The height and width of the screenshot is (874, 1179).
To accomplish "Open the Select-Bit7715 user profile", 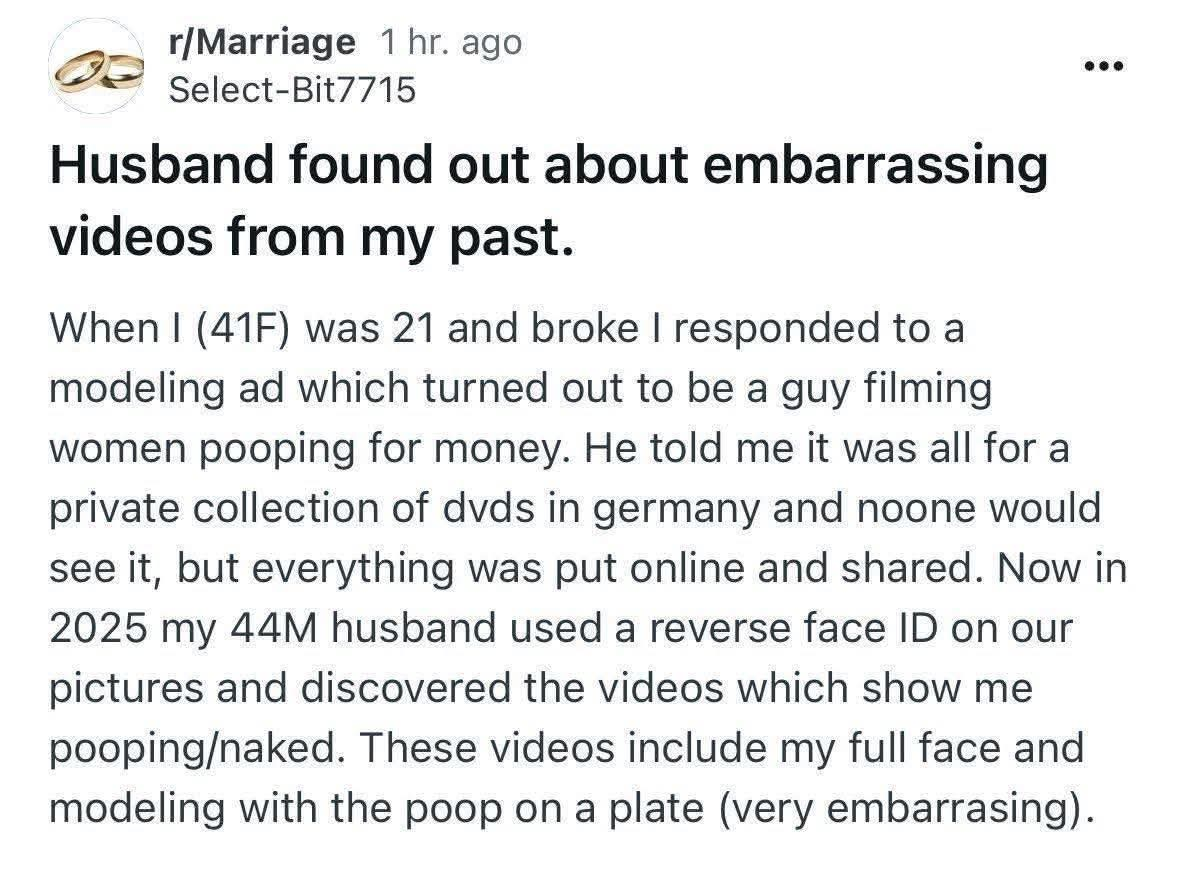I will tap(292, 90).
